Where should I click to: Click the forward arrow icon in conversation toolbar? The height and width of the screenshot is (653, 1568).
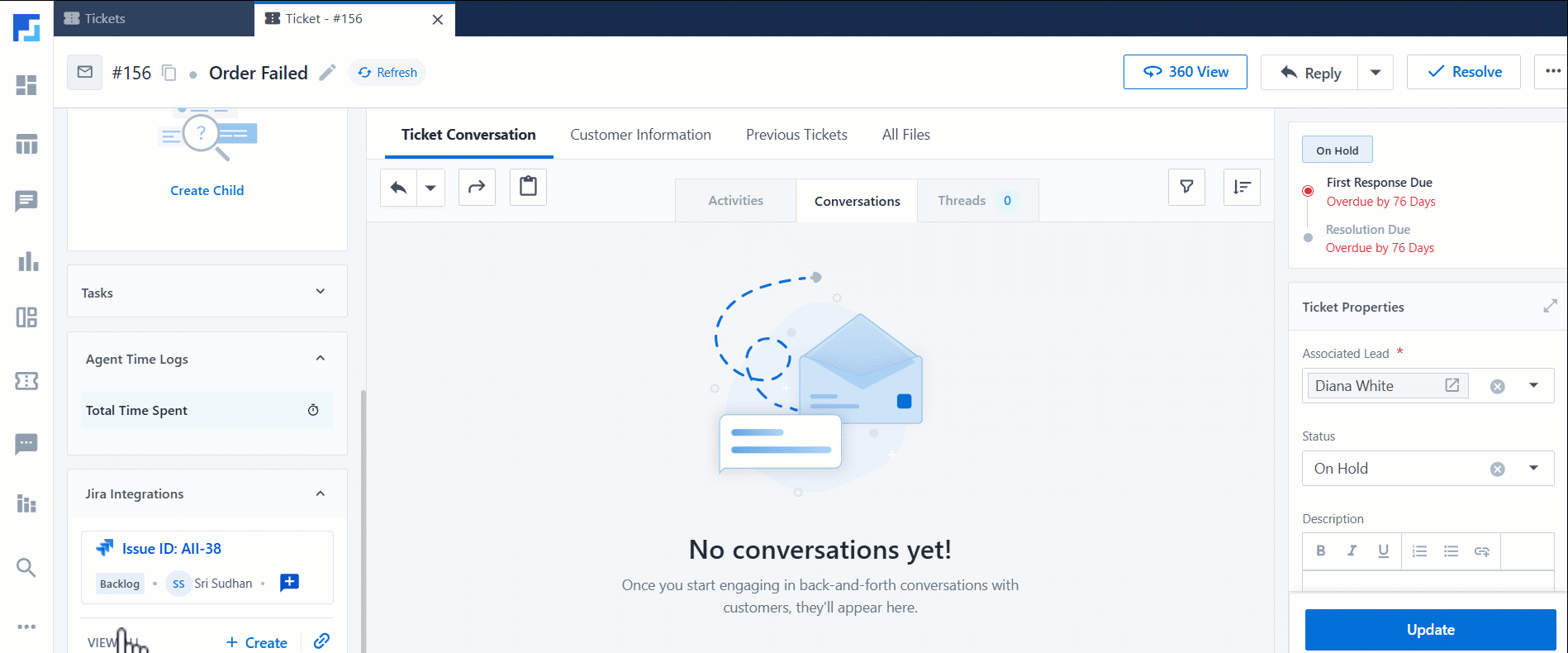pyautogui.click(x=477, y=188)
